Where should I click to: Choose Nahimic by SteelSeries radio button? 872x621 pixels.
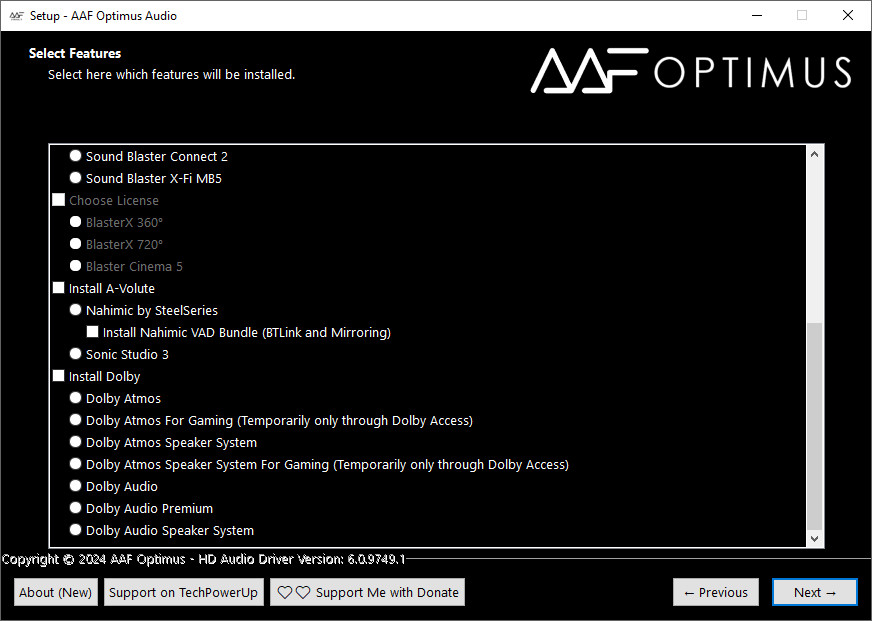pyautogui.click(x=76, y=310)
